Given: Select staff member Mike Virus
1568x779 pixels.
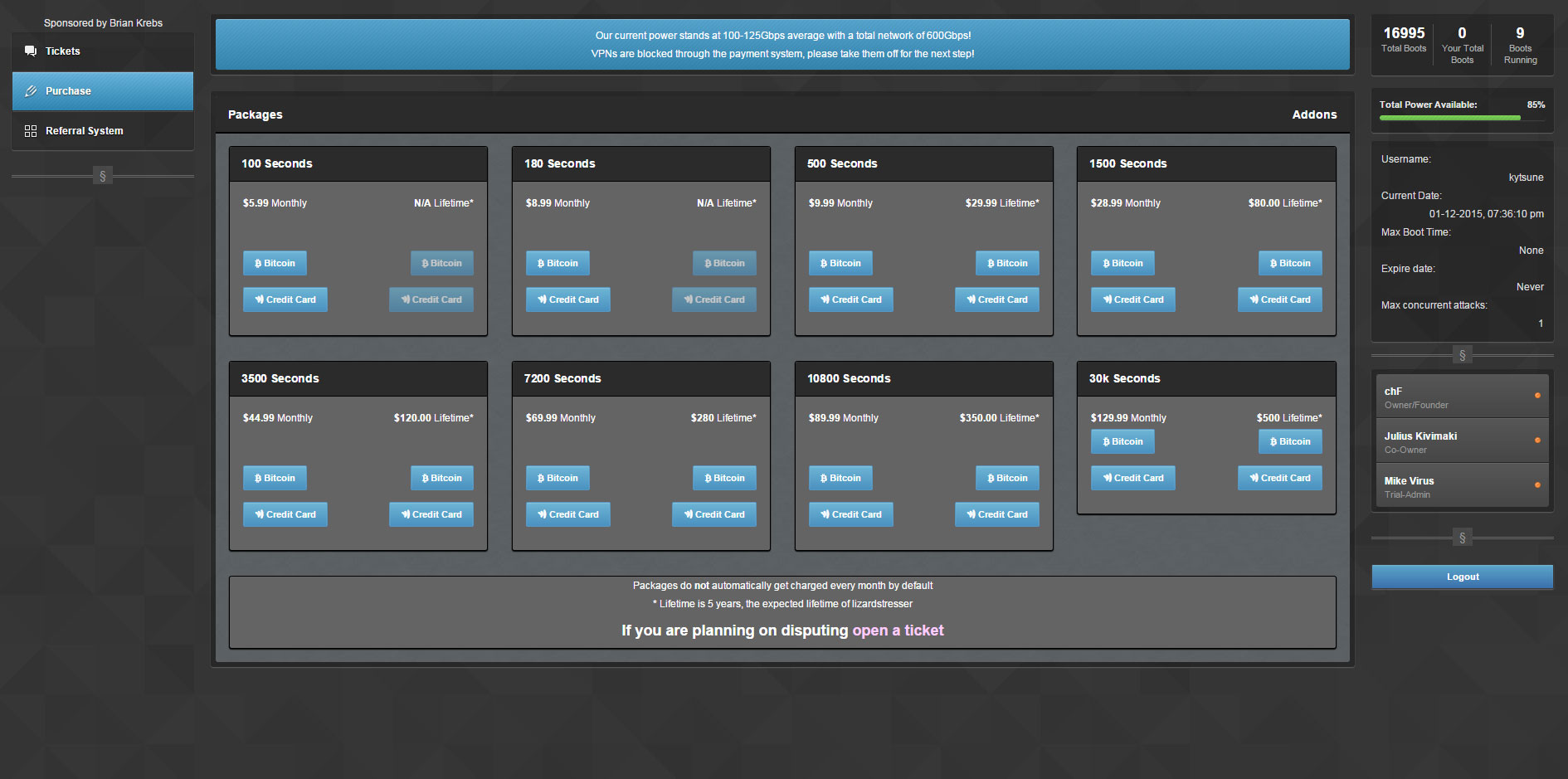Looking at the screenshot, I should click(x=1462, y=486).
